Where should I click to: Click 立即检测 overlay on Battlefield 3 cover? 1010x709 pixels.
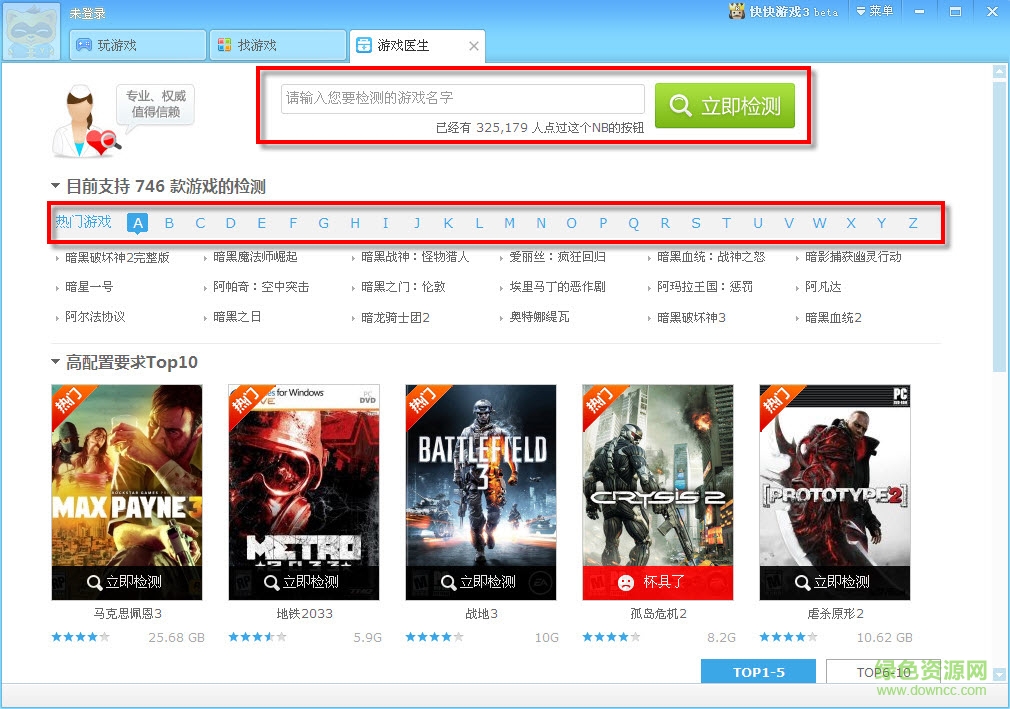pyautogui.click(x=480, y=582)
